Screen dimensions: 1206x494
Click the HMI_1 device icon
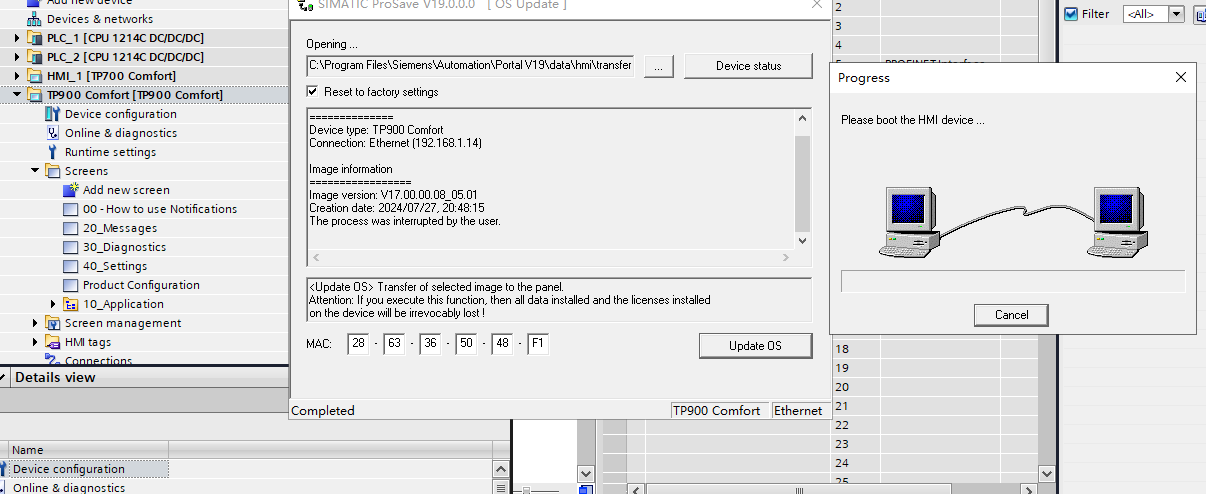click(35, 76)
